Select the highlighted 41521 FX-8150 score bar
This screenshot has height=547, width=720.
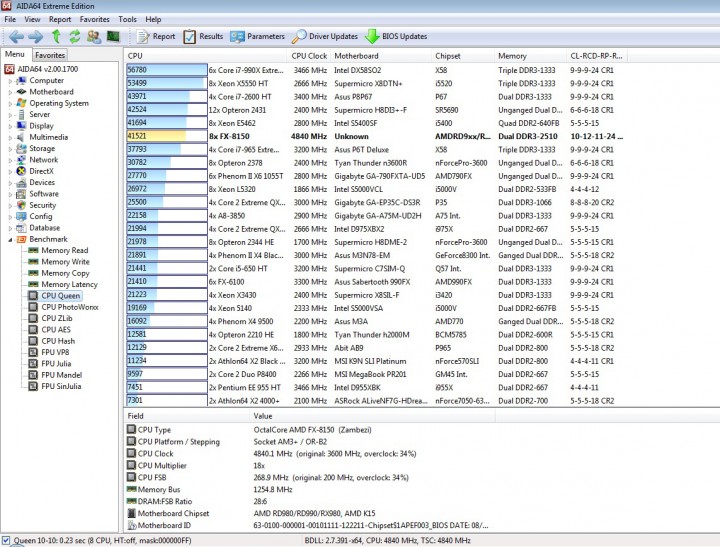click(167, 136)
